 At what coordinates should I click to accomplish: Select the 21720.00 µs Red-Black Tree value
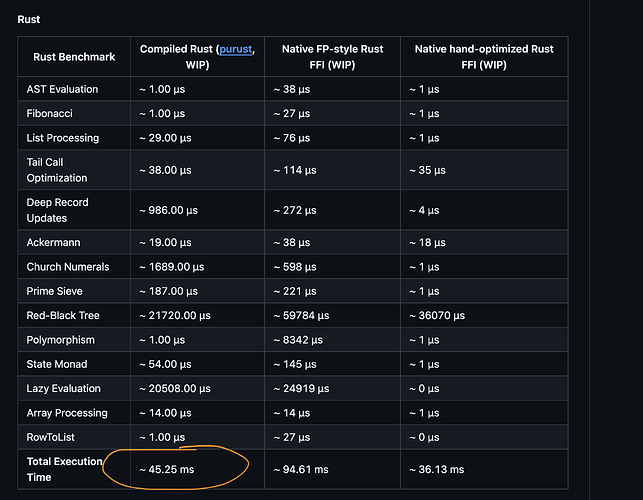(175, 315)
